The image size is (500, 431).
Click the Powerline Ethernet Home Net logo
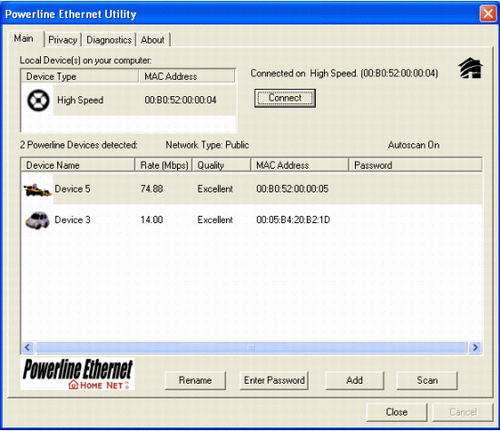pos(77,374)
